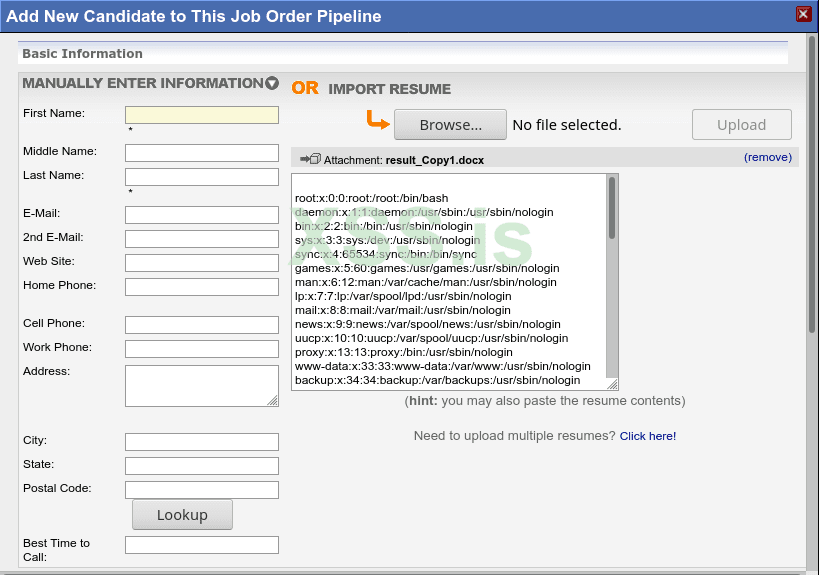The height and width of the screenshot is (575, 819).
Task: Click inside the Address text area
Action: point(202,385)
